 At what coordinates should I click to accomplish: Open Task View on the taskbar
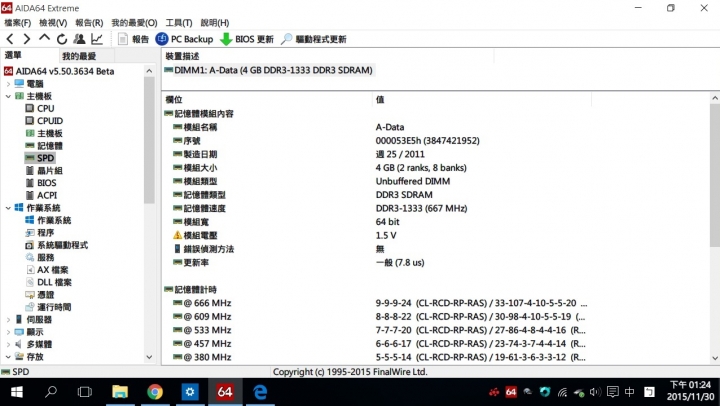click(x=85, y=392)
